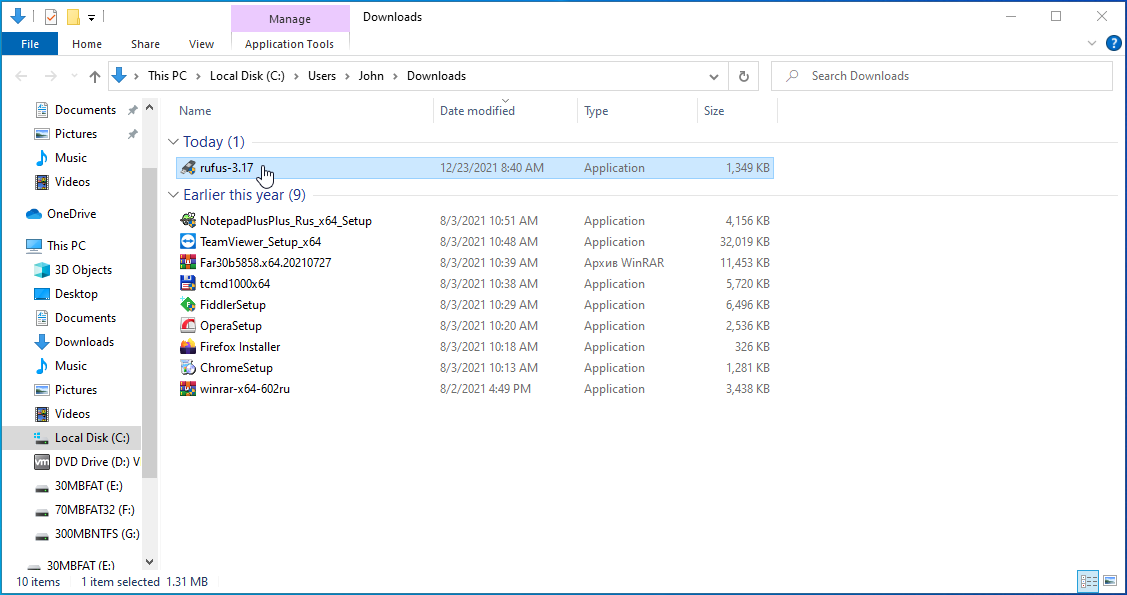Collapse the Earlier this year group

coord(175,194)
